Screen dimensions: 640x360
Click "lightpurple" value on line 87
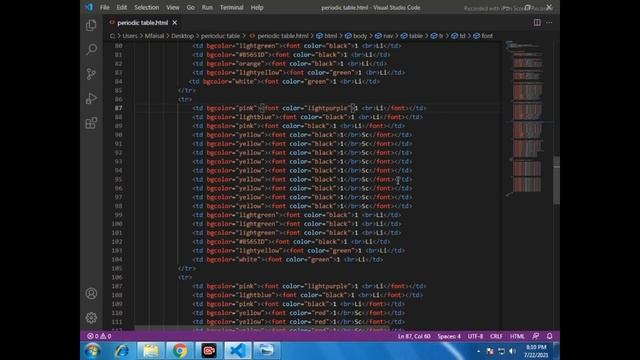coord(328,108)
